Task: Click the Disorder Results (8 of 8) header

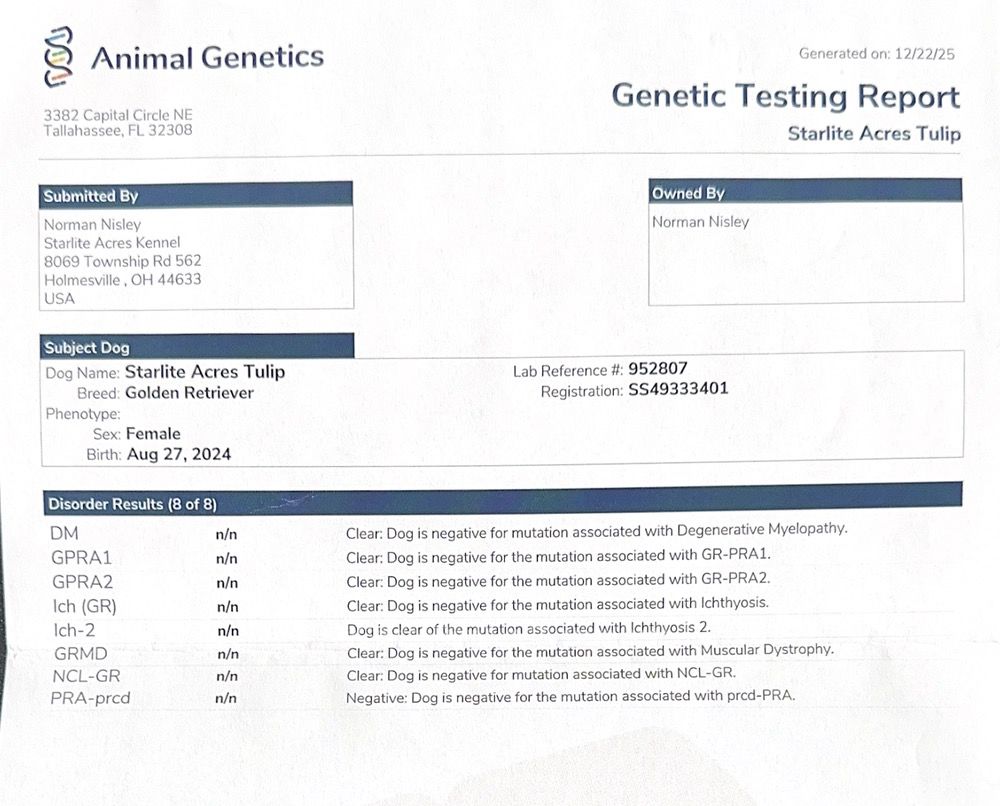Action: point(133,504)
